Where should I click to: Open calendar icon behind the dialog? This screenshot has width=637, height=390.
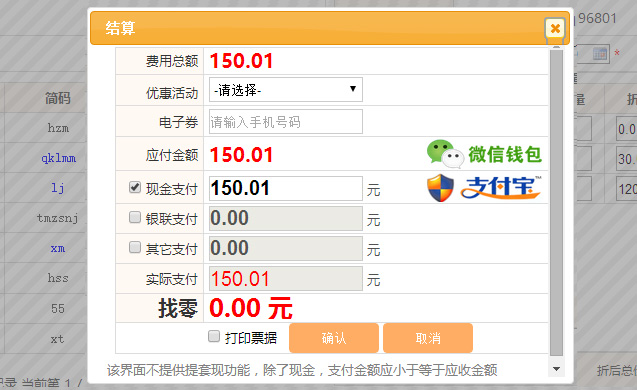[x=600, y=54]
